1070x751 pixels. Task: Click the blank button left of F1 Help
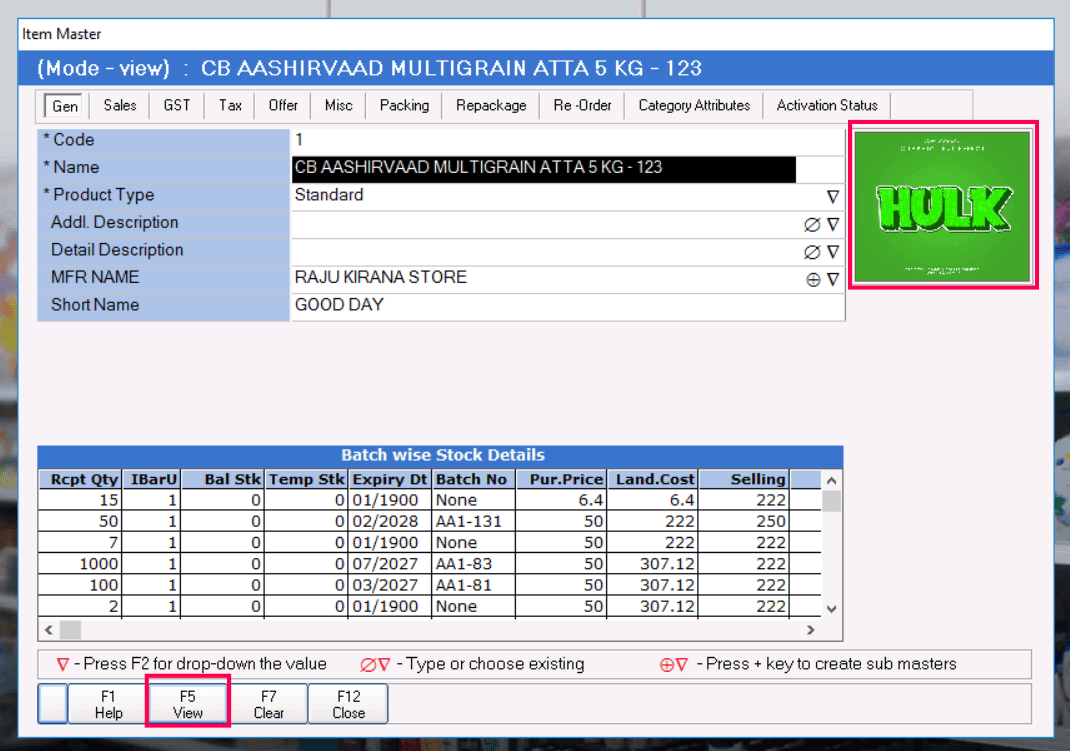(x=53, y=704)
